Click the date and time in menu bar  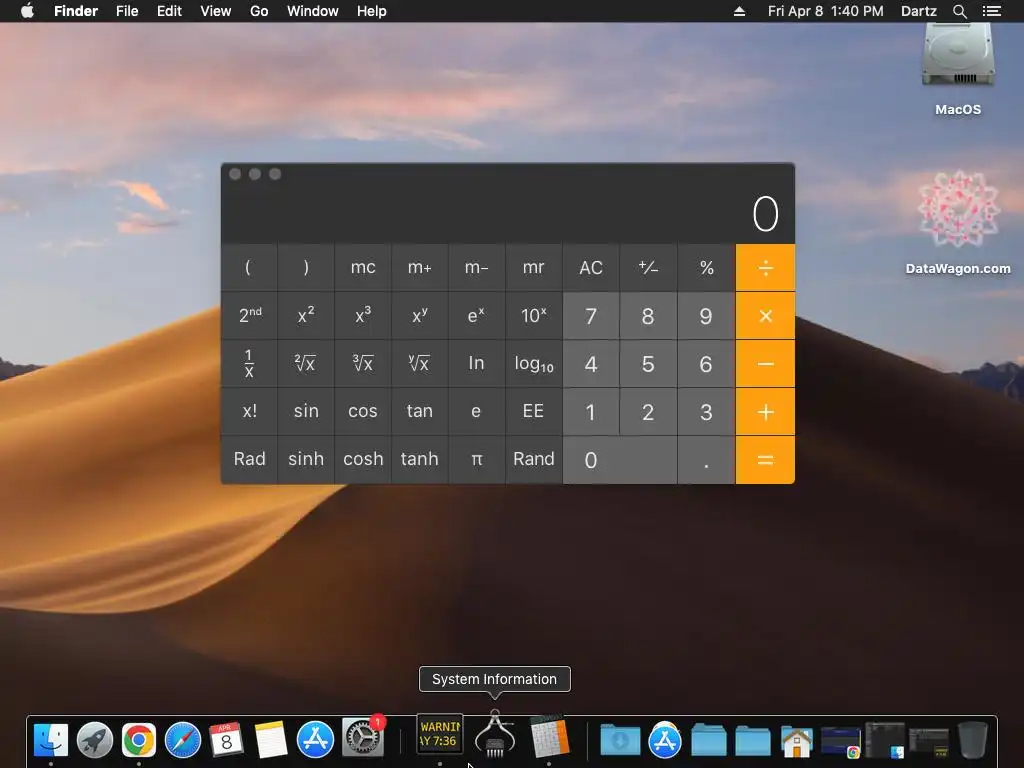[825, 11]
